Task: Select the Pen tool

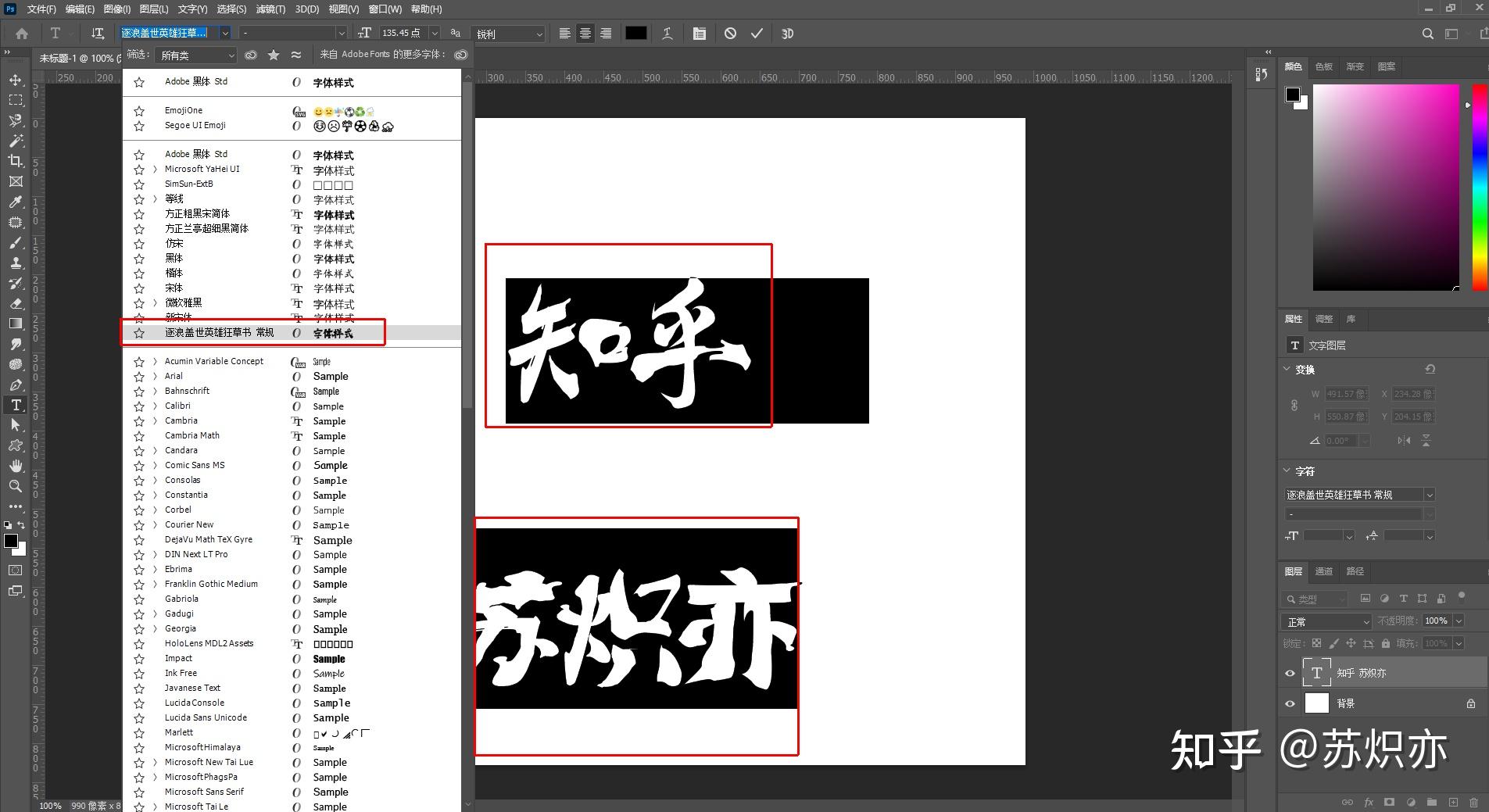Action: 16,385
